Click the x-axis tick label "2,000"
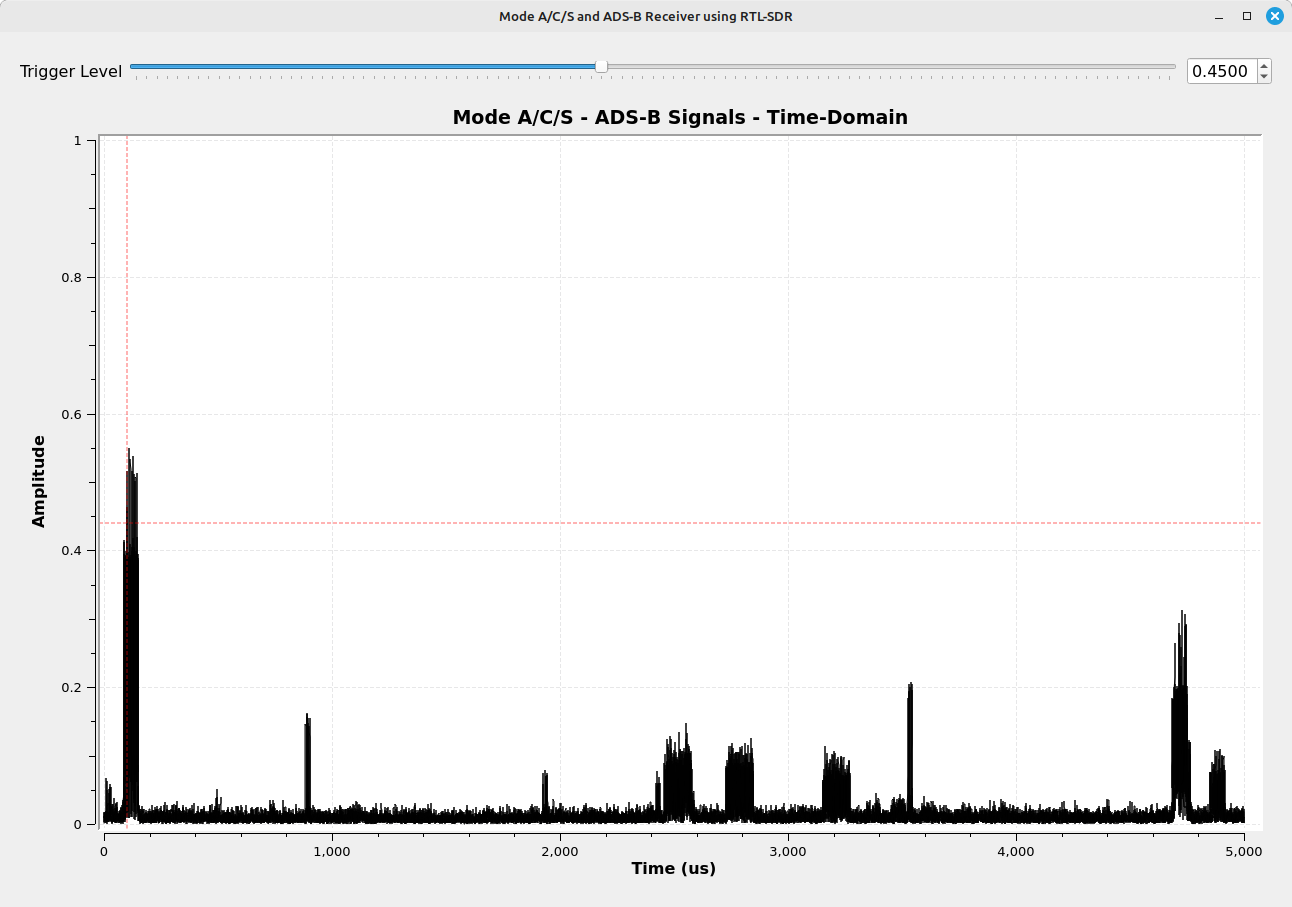The width and height of the screenshot is (1292, 907). [x=560, y=851]
